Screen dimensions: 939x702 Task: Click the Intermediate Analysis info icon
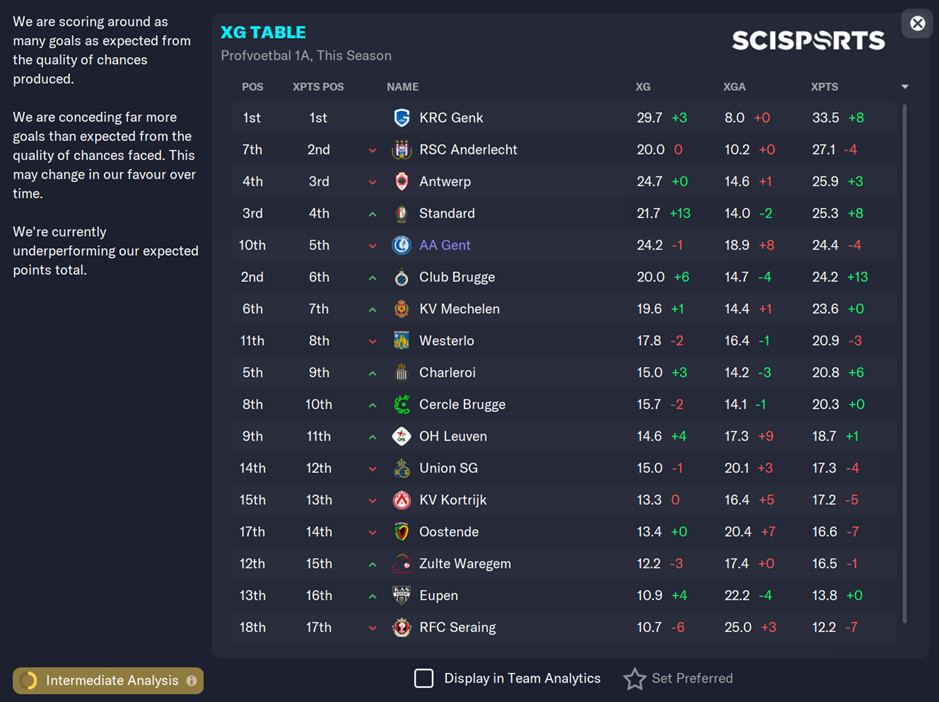pos(191,680)
